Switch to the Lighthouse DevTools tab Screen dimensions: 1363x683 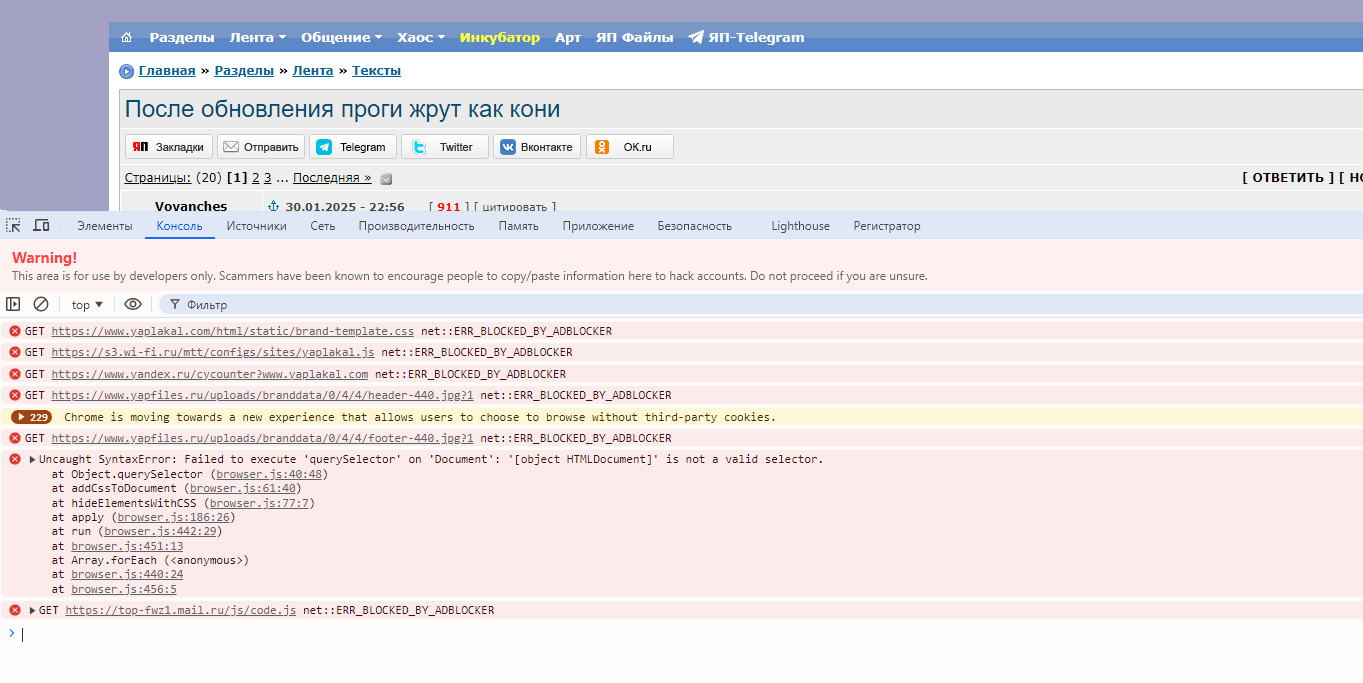point(801,226)
